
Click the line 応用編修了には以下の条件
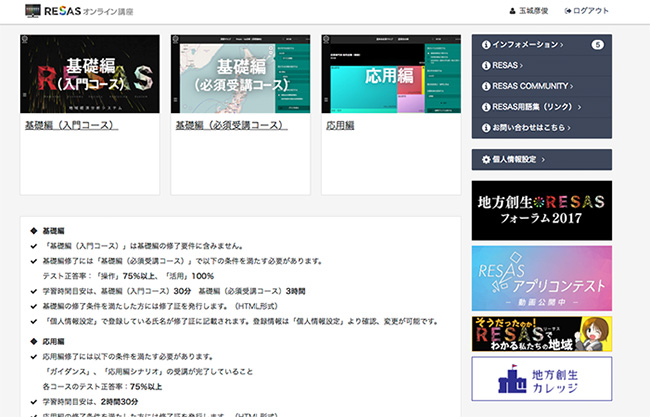click(128, 356)
